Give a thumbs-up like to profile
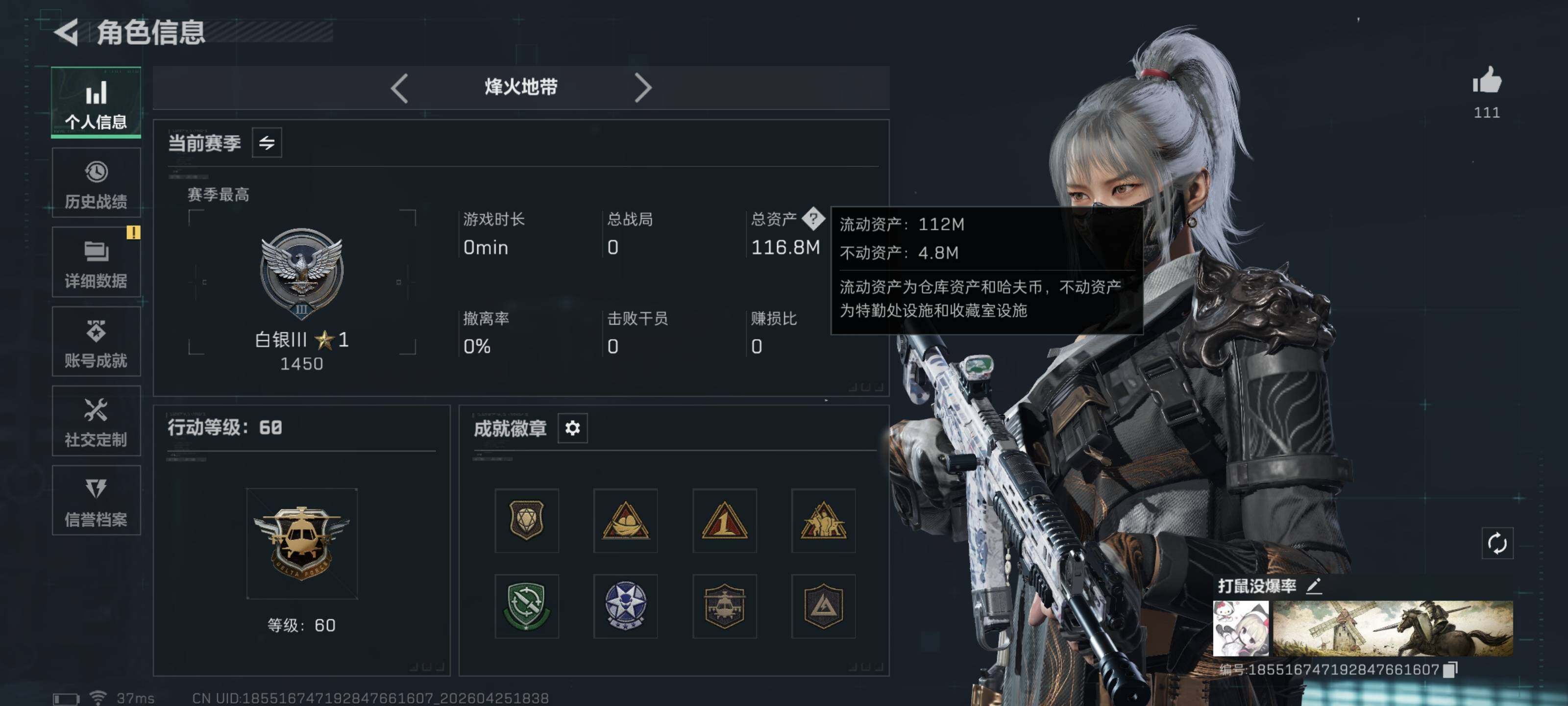The image size is (1568, 706). tap(1487, 80)
